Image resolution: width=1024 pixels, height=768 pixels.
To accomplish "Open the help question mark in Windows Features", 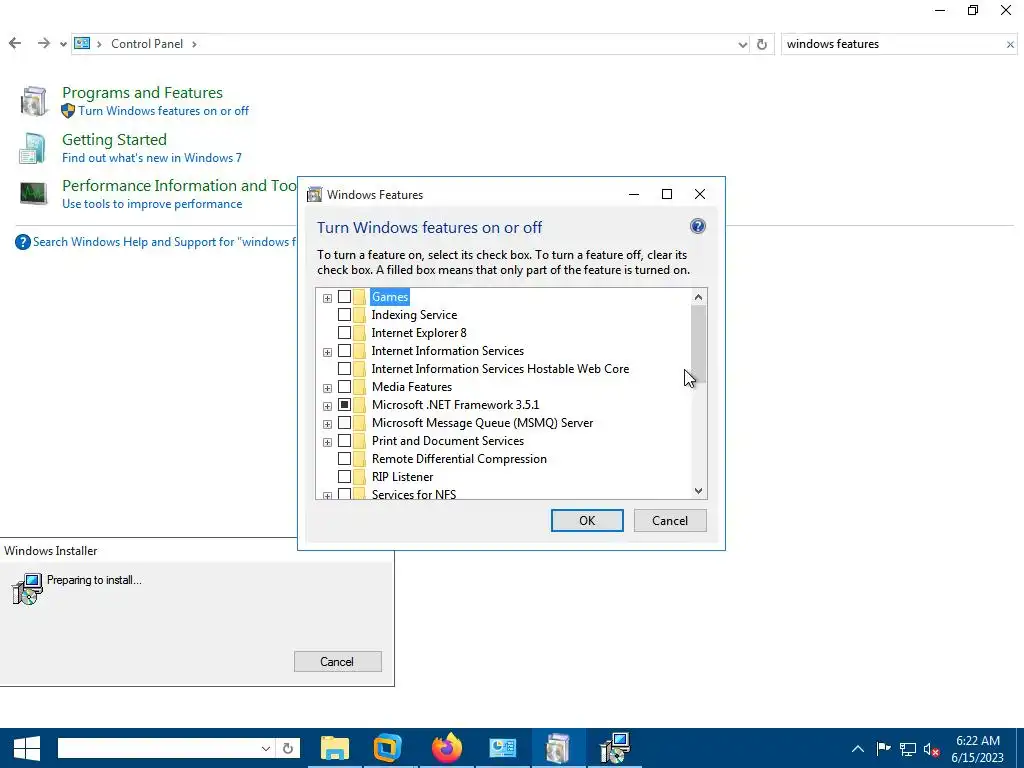I will pos(697,227).
